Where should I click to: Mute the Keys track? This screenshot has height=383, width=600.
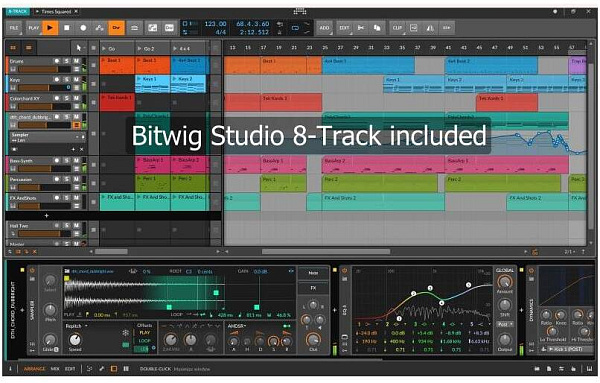tap(76, 80)
